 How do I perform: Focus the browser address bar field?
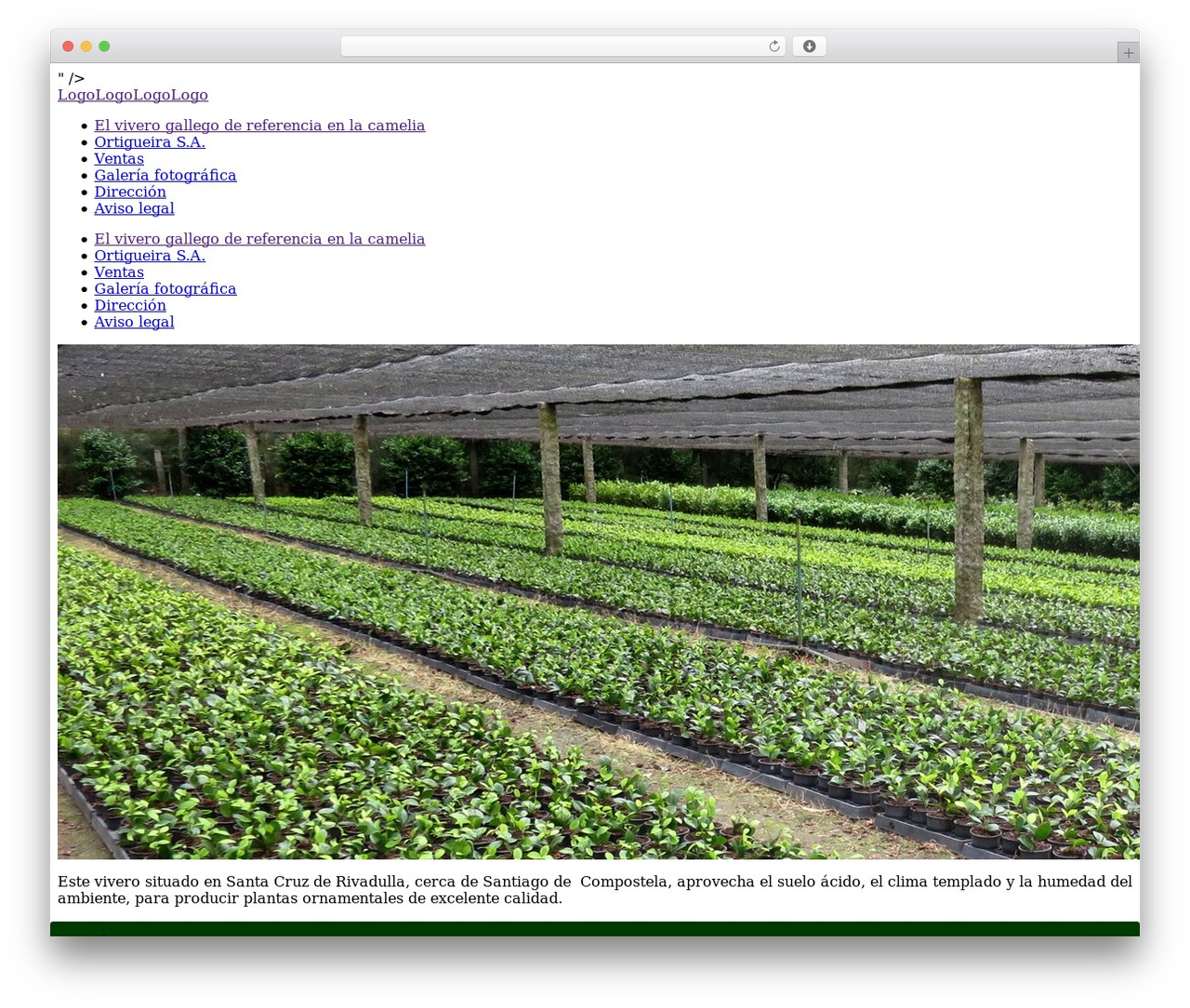(x=562, y=46)
